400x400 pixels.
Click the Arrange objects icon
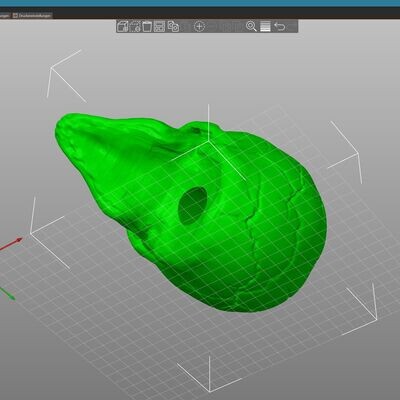[159, 26]
